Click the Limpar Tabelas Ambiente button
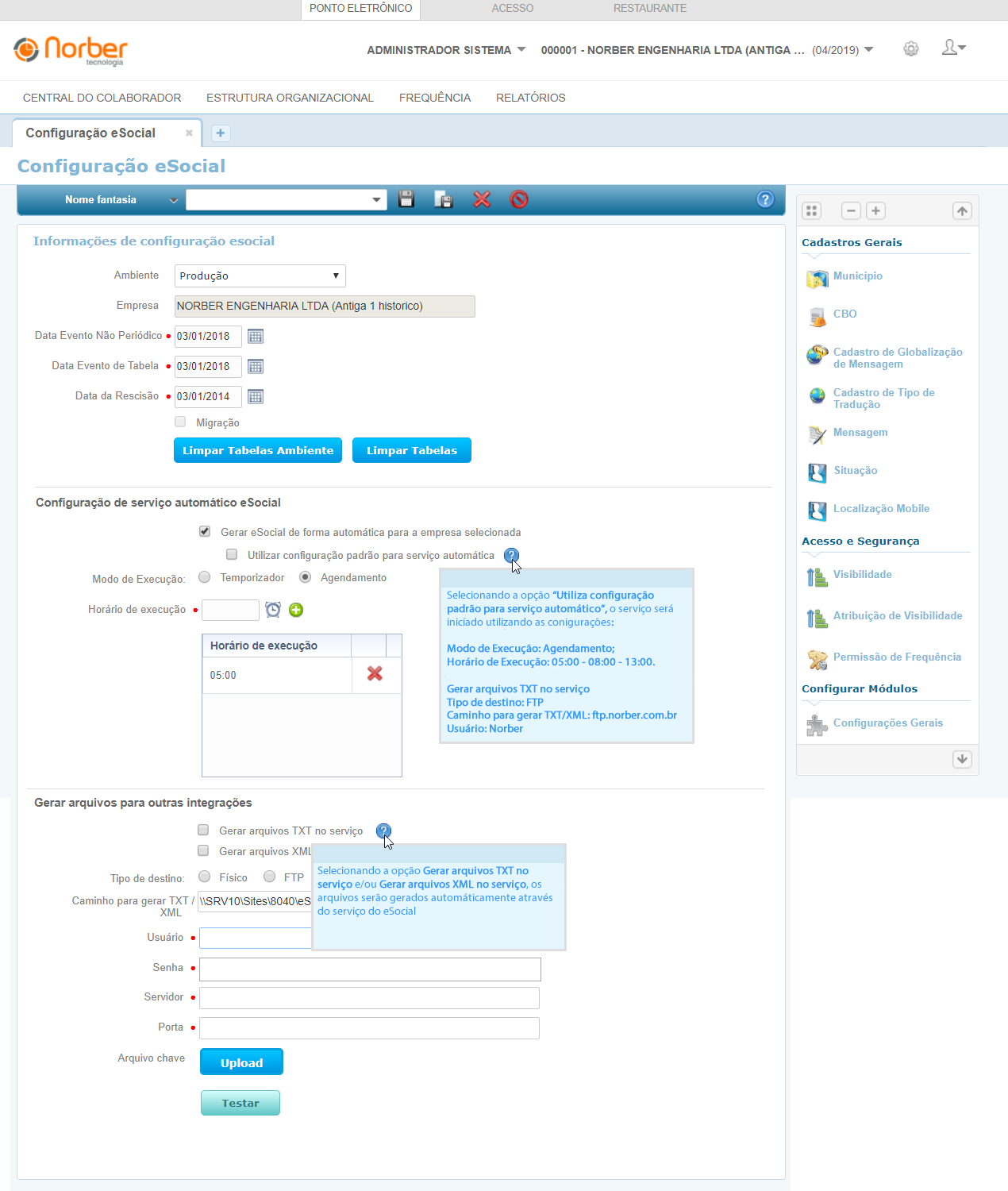The height and width of the screenshot is (1191, 1008). (257, 450)
